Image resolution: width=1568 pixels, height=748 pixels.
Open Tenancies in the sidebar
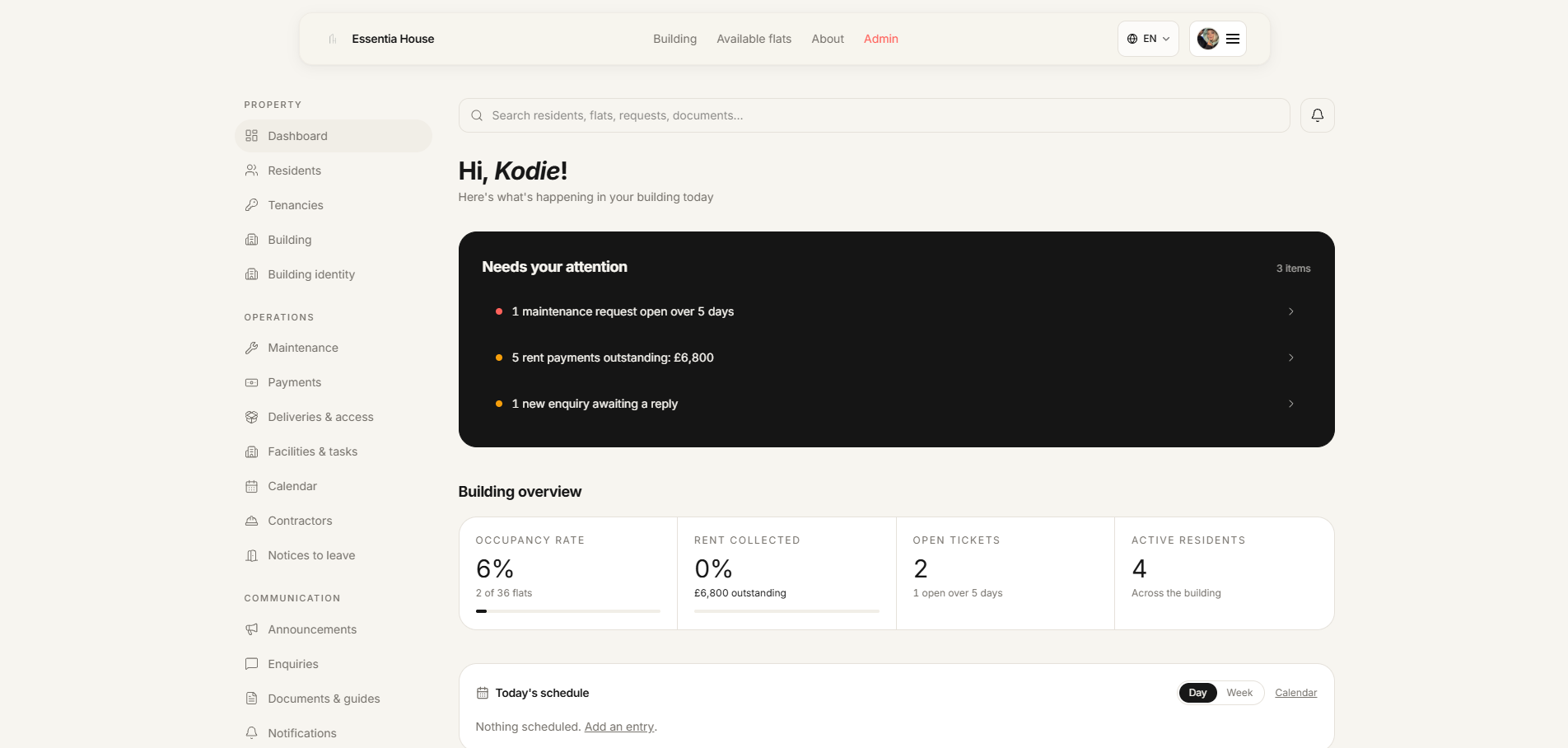tap(334, 205)
